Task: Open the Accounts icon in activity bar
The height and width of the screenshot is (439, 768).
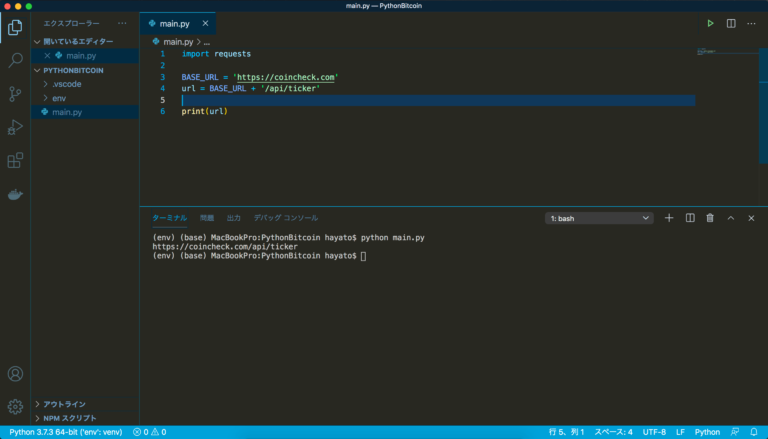Action: pos(15,374)
